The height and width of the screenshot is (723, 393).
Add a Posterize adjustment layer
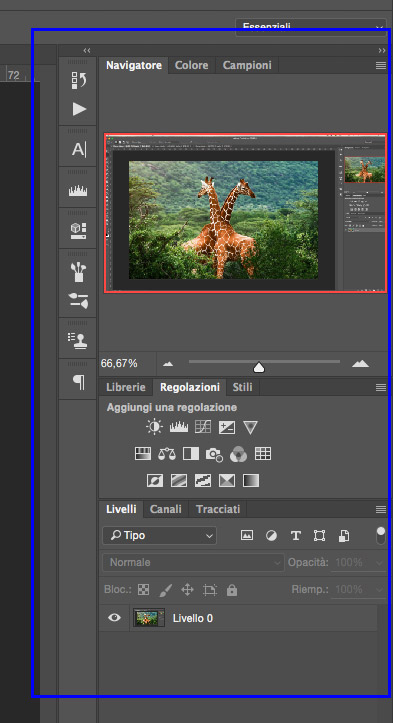(x=179, y=481)
